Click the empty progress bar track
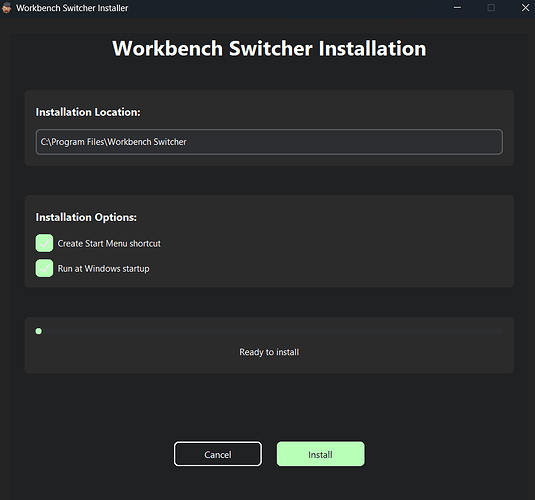 [x=269, y=331]
